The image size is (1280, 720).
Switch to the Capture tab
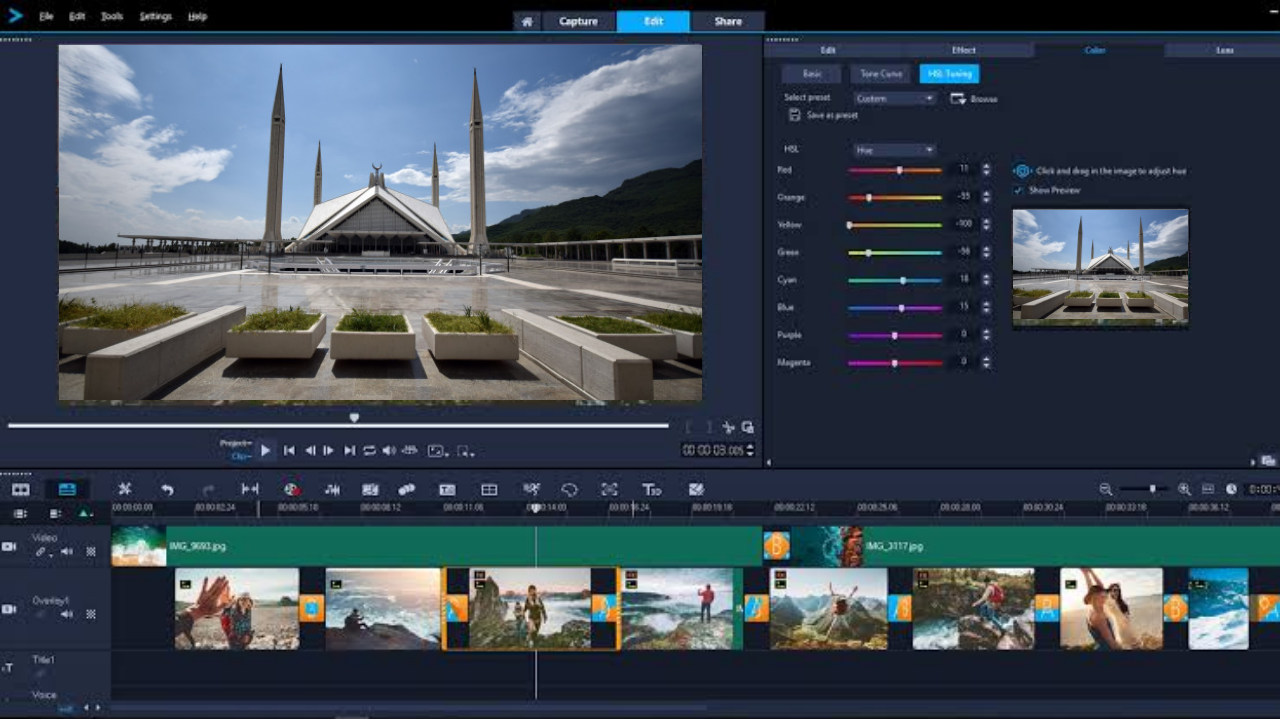578,21
